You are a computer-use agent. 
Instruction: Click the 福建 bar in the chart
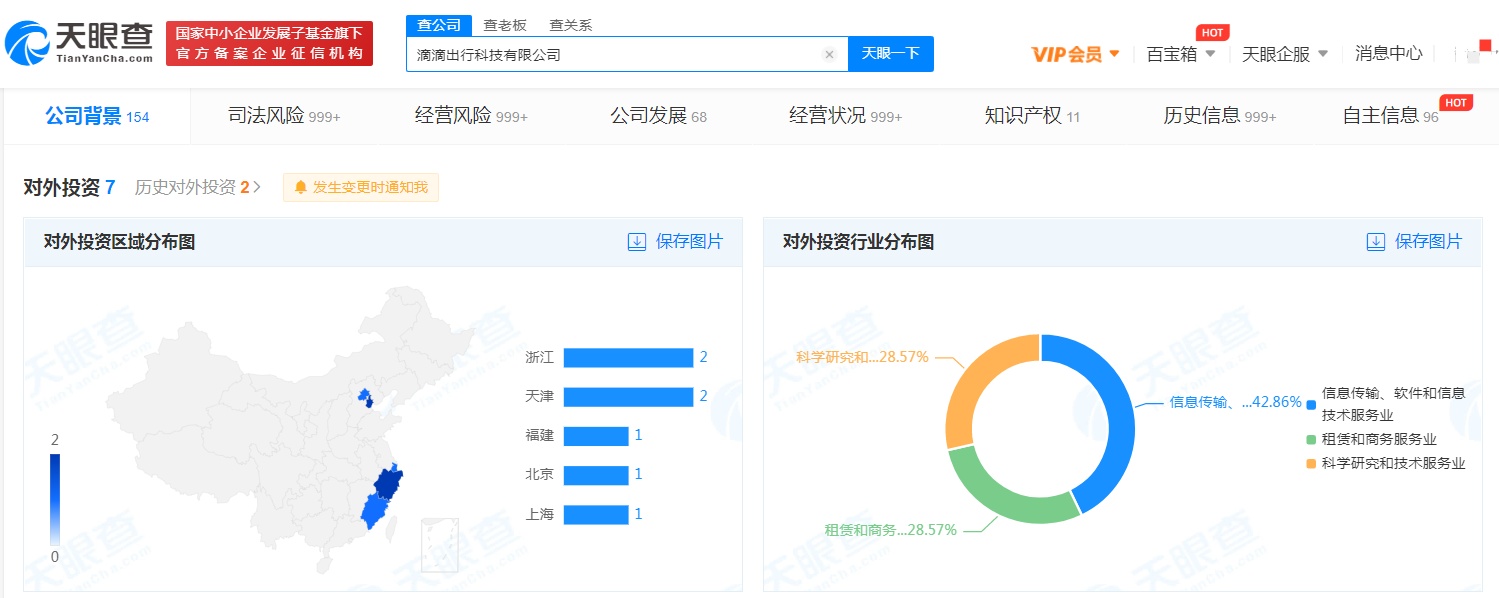596,436
